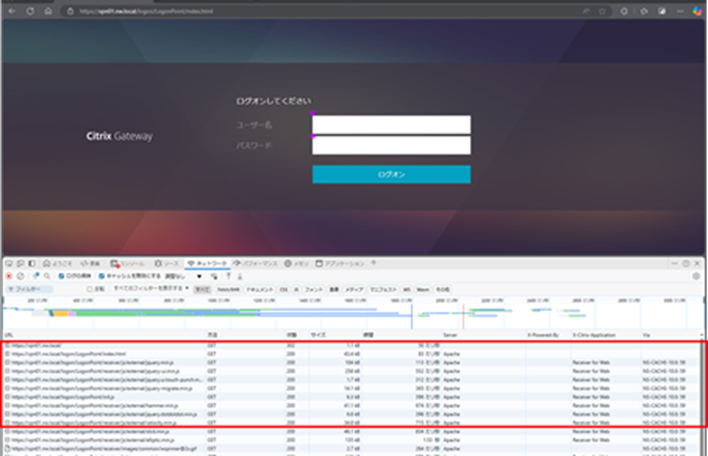Select the Wasm request type filter
The height and width of the screenshot is (456, 708).
pyautogui.click(x=423, y=289)
